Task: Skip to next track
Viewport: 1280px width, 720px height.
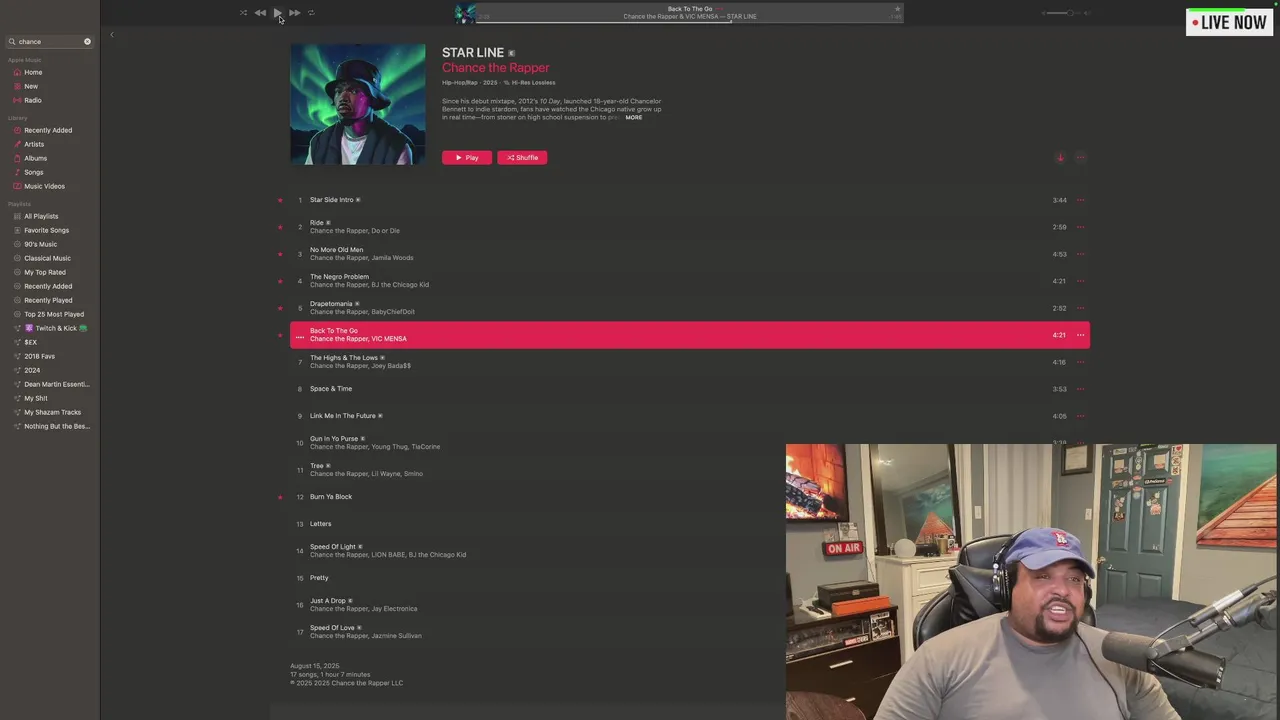Action: (294, 13)
